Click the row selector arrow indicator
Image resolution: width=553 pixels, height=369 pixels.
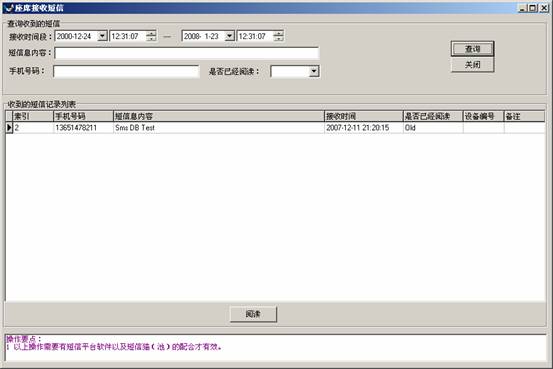pos(9,128)
